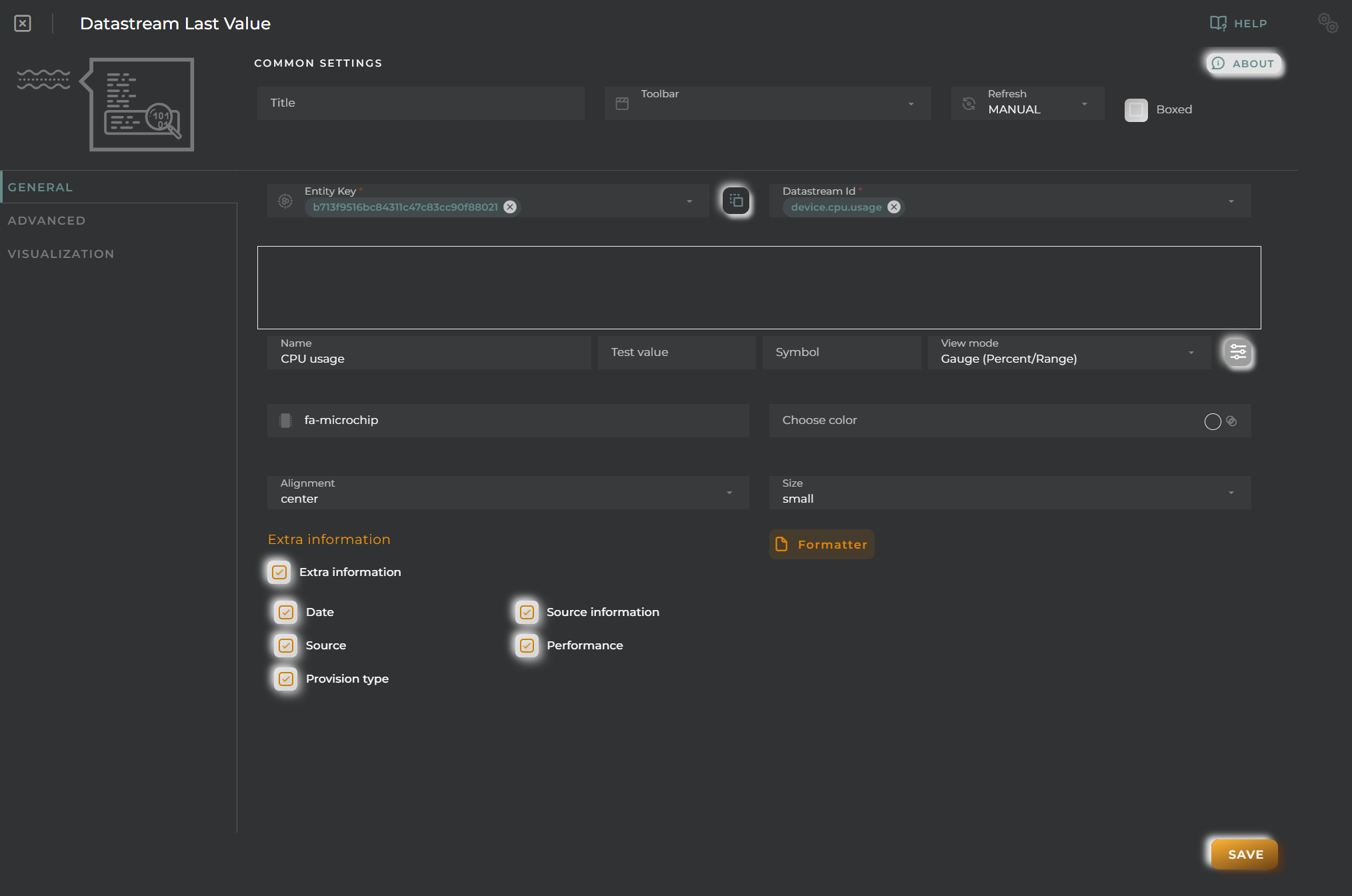
Task: Uncheck the Source checkbox
Action: coord(286,645)
